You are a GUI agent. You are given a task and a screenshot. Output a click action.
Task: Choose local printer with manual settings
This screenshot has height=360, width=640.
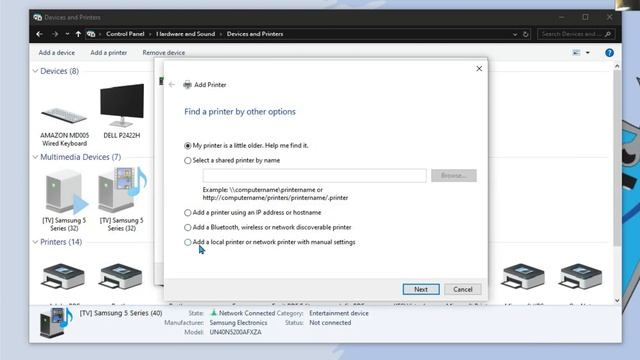tap(270, 242)
